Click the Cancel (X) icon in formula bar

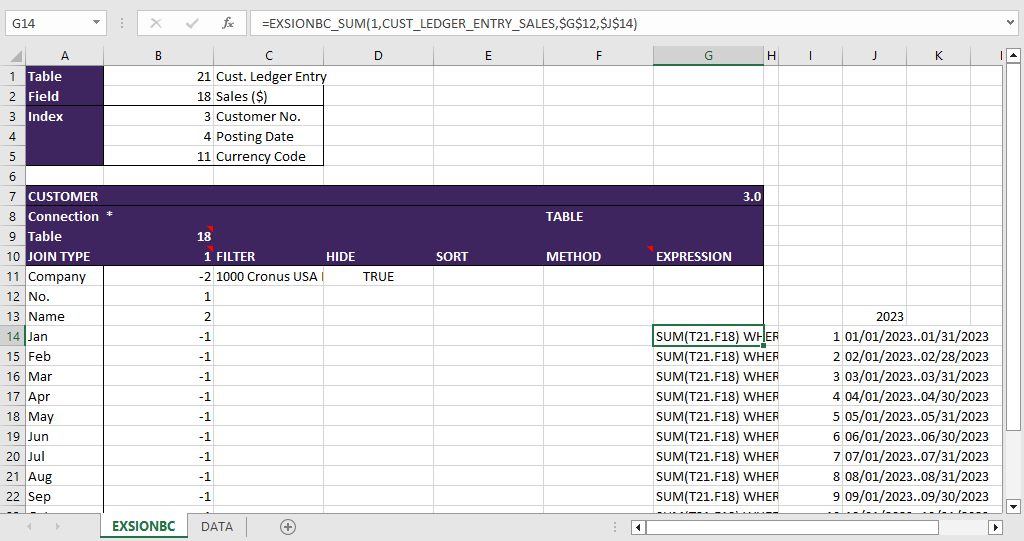[155, 24]
